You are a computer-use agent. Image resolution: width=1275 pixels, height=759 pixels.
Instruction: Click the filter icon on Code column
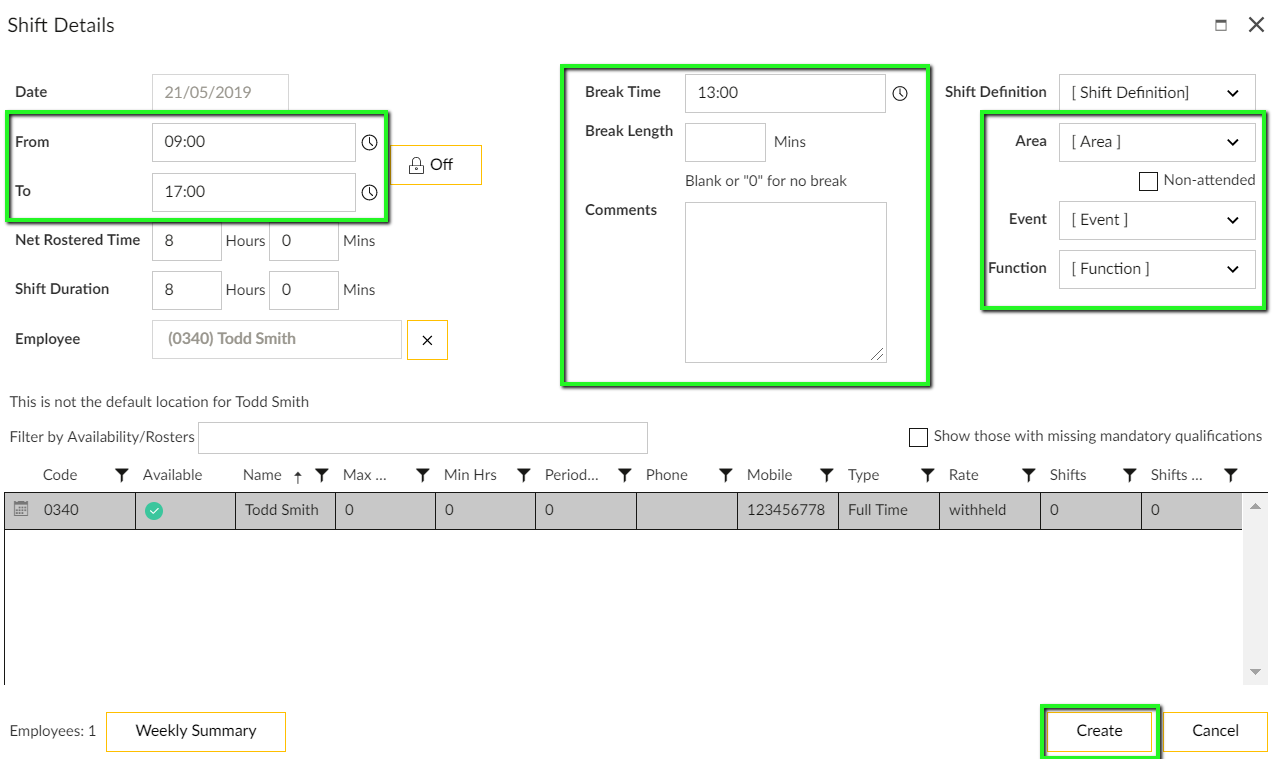click(121, 475)
